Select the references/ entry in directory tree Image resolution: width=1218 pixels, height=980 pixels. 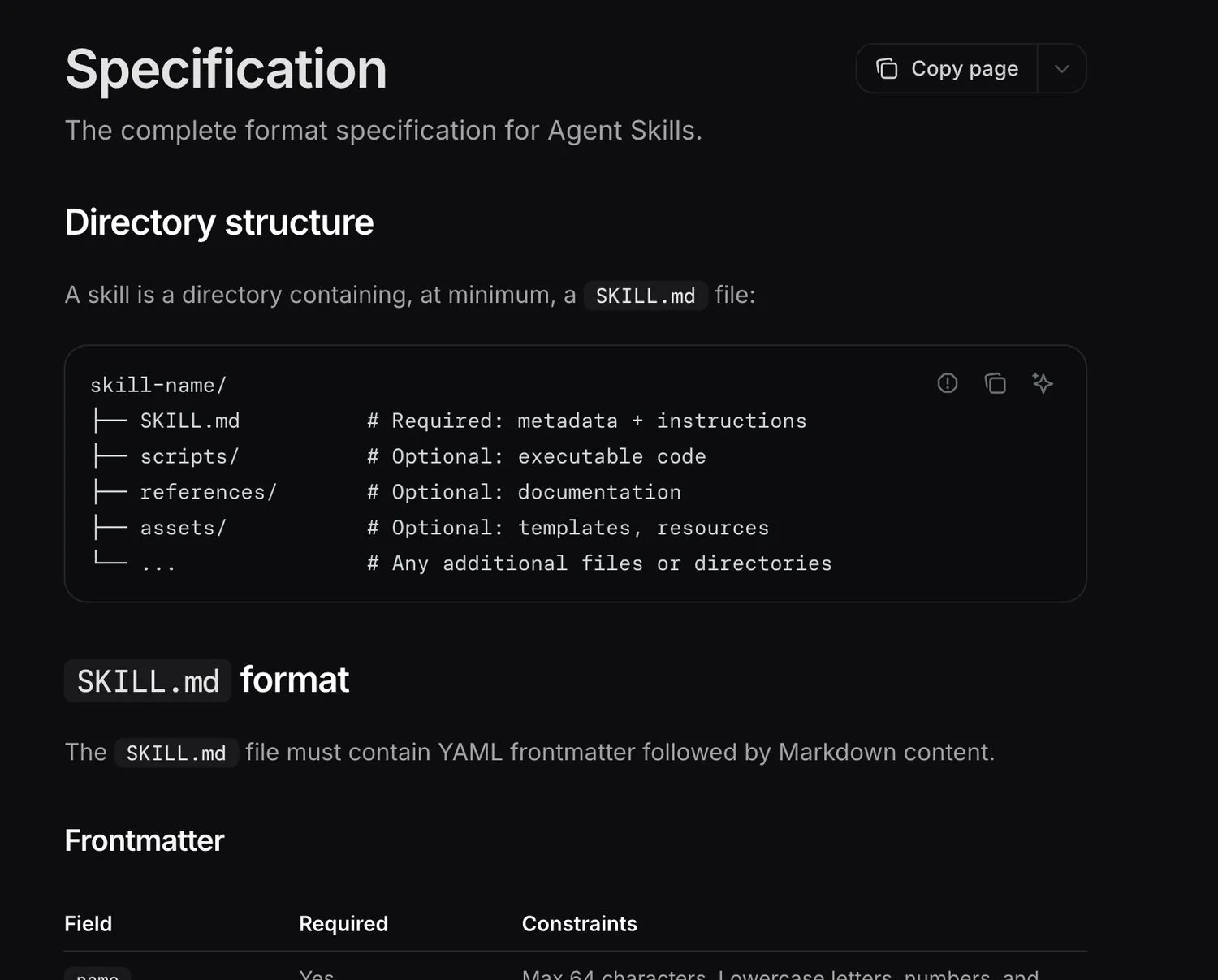click(209, 492)
